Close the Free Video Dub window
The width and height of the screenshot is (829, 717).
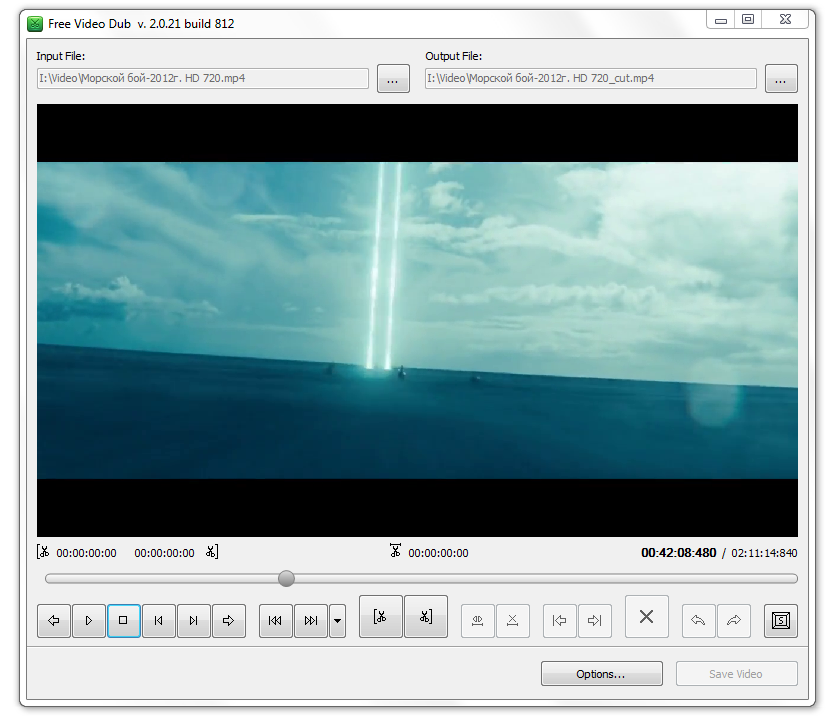pyautogui.click(x=785, y=20)
